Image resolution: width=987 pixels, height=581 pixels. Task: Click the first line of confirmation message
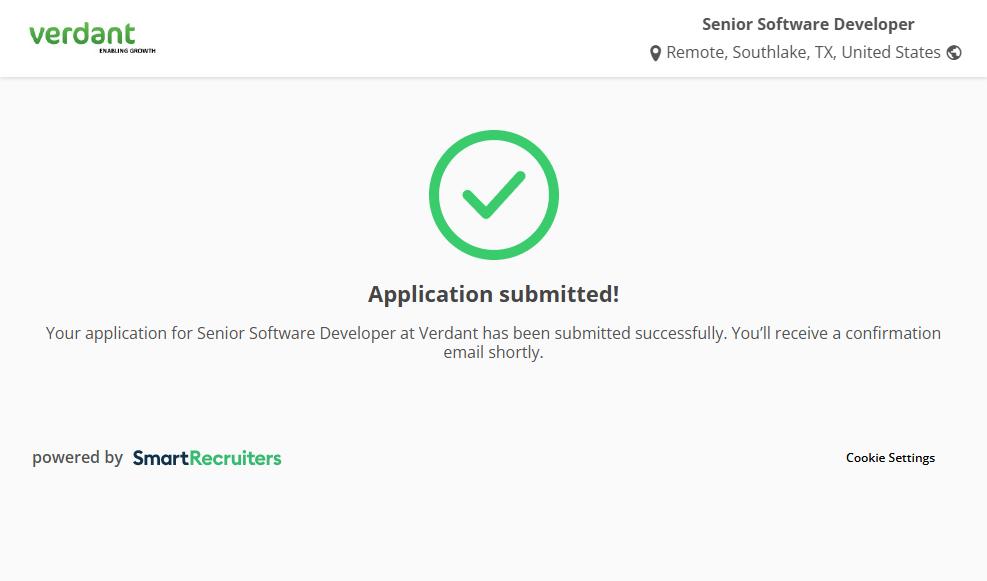(493, 333)
